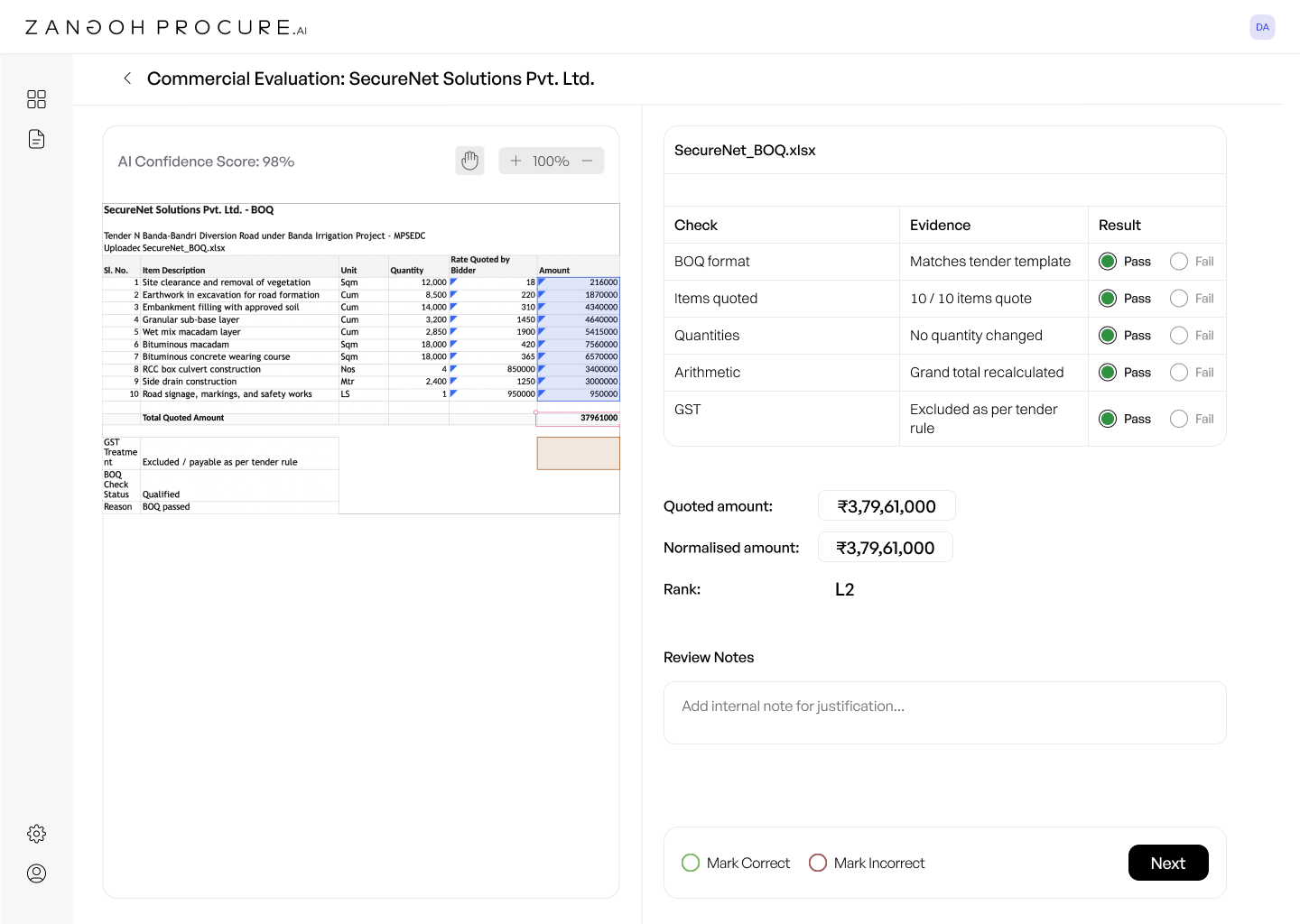
Task: Click the Zanooh Procure logo
Action: pyautogui.click(x=166, y=28)
